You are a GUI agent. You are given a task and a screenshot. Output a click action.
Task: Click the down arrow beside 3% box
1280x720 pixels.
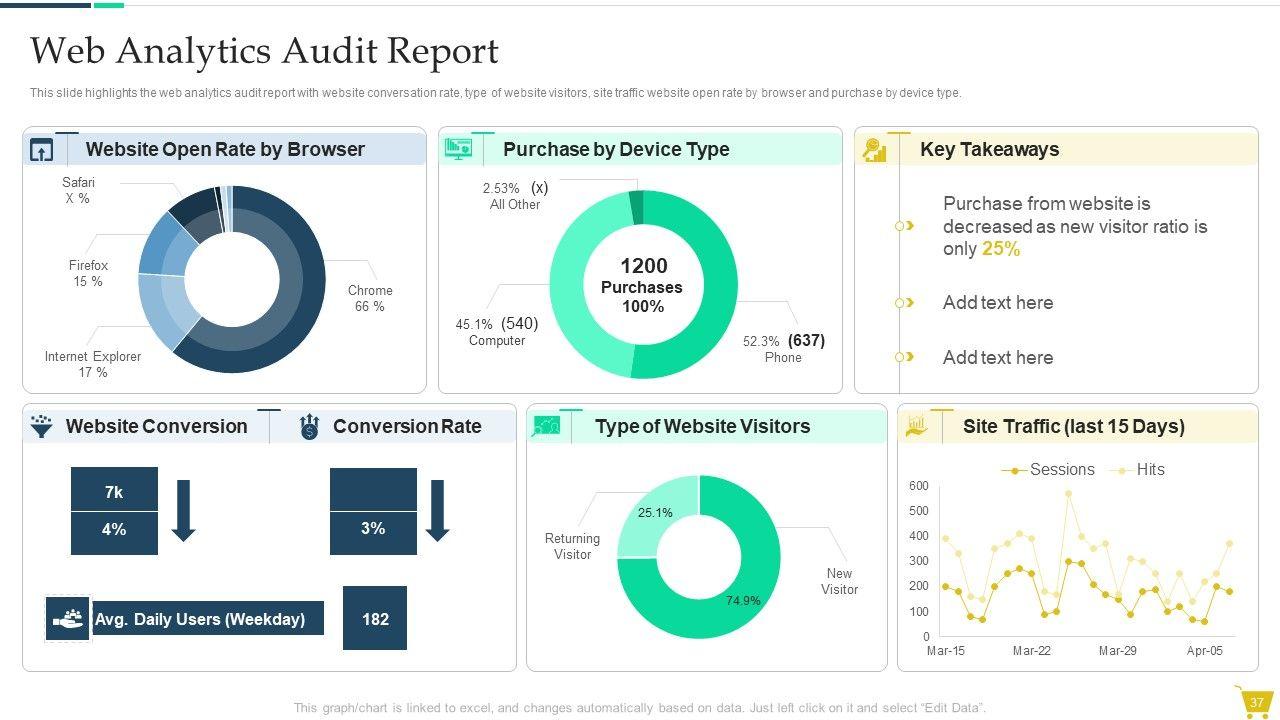pyautogui.click(x=437, y=510)
